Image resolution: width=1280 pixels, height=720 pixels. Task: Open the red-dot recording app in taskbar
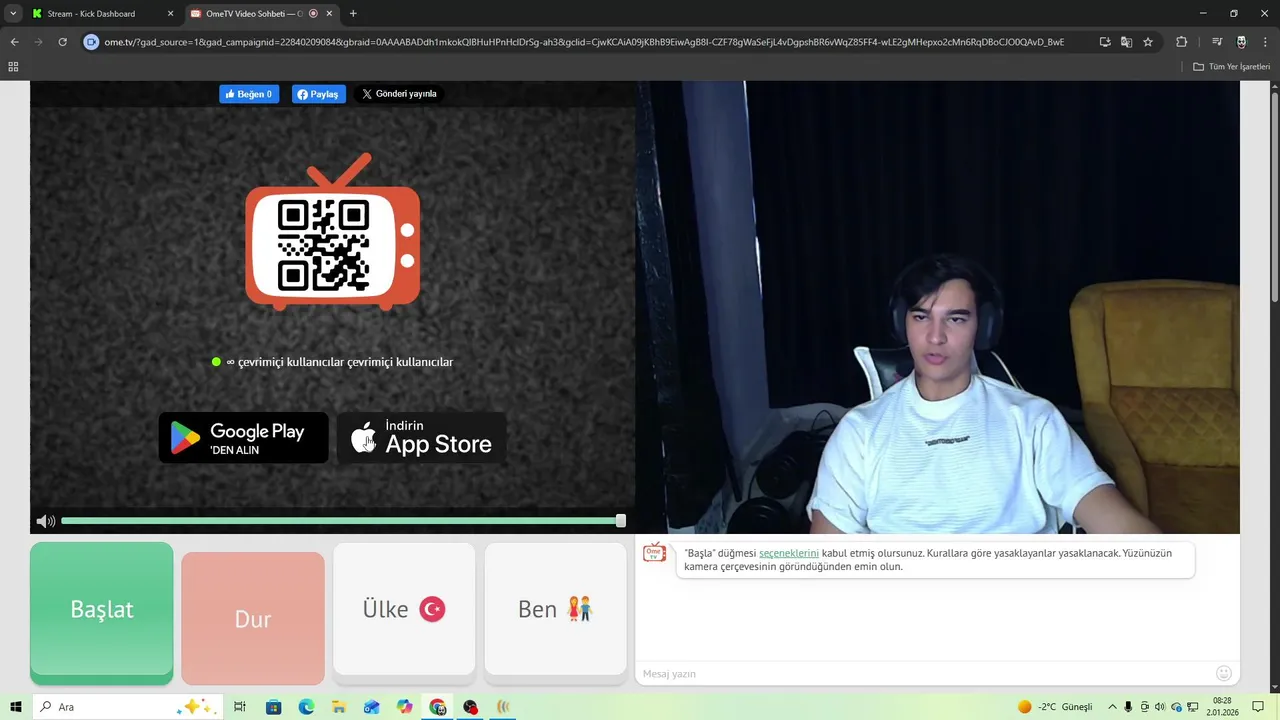pos(470,707)
